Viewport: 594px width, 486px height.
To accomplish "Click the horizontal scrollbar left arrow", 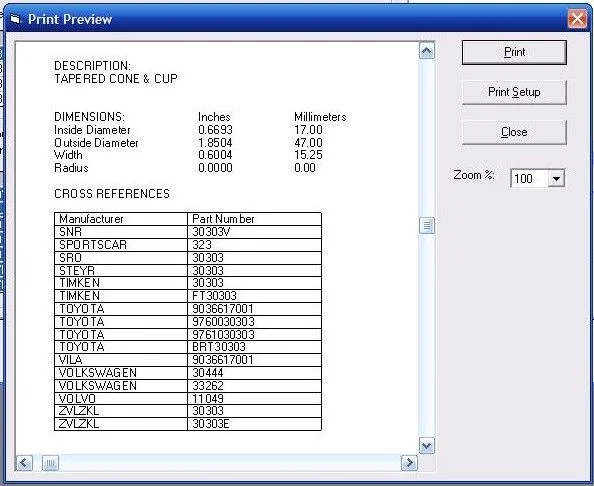I will (x=25, y=463).
